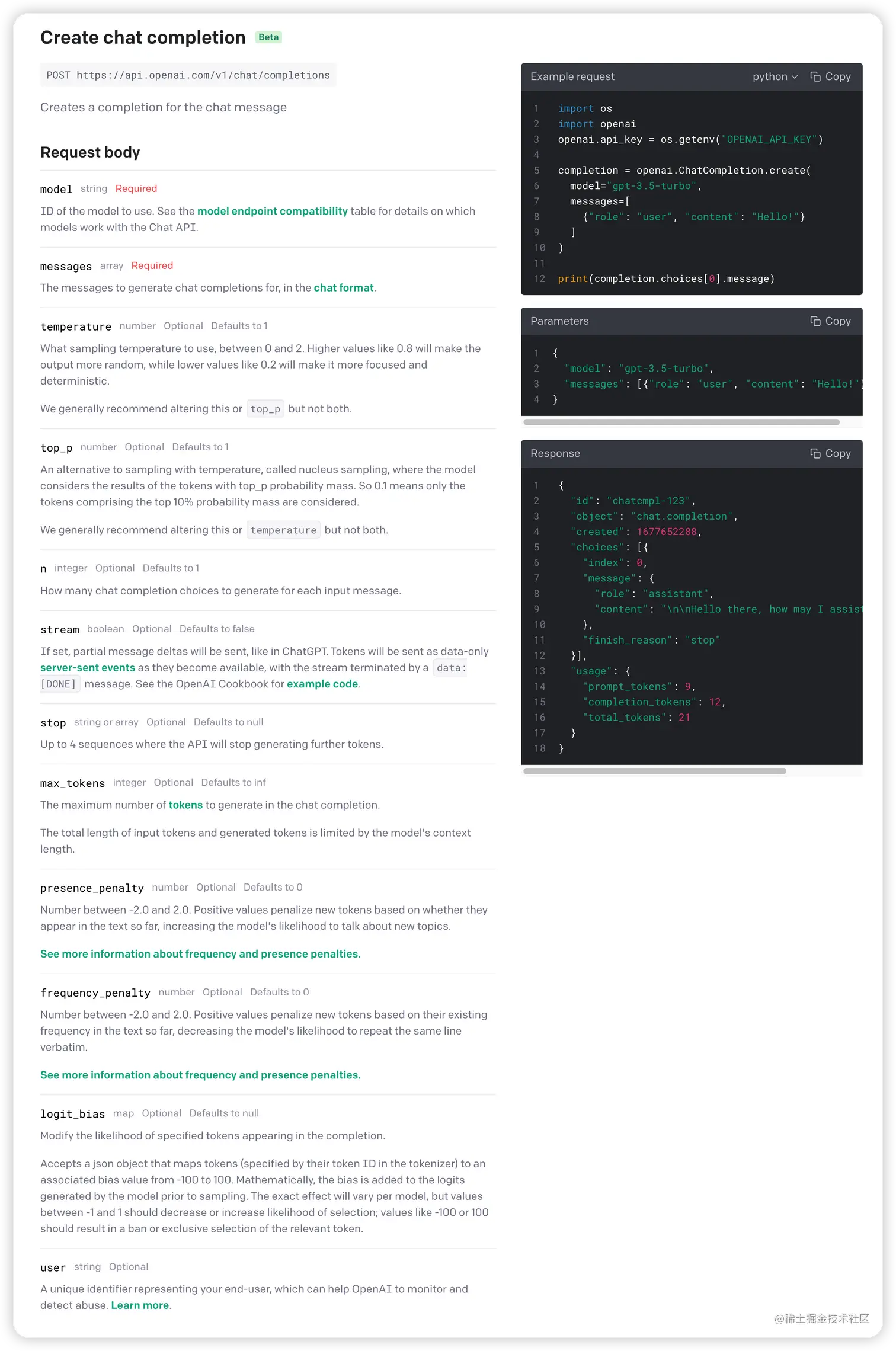
Task: Click the Response block horizontal scrollbar
Action: pos(655,771)
